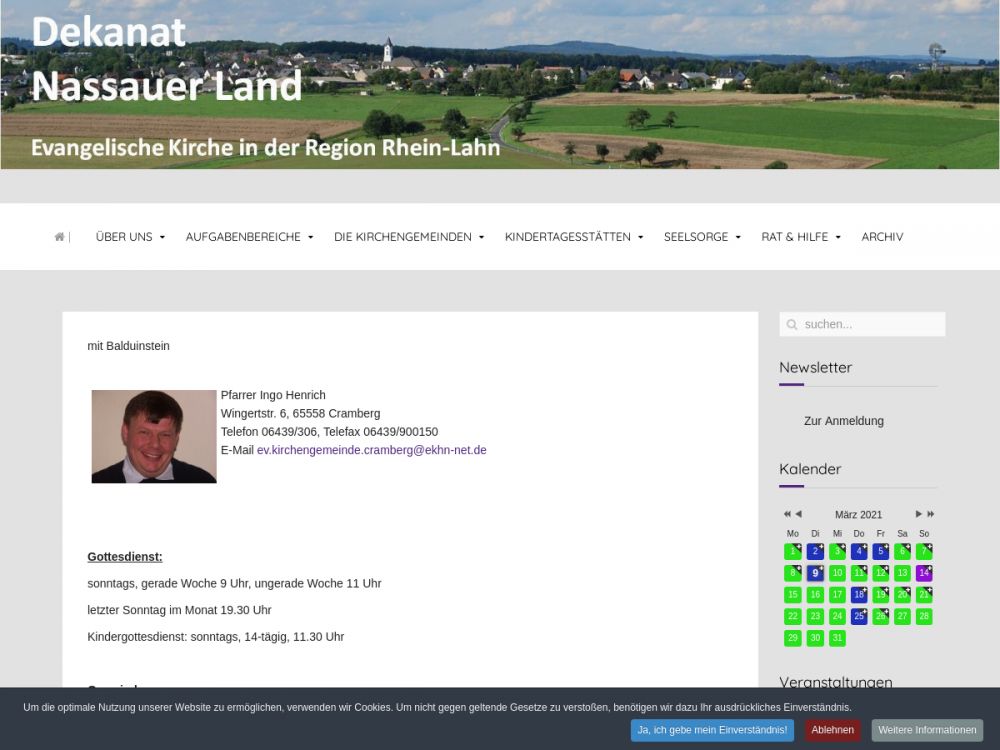Image resolution: width=1000 pixels, height=750 pixels.
Task: Click the home icon in navigation bar
Action: 59,237
